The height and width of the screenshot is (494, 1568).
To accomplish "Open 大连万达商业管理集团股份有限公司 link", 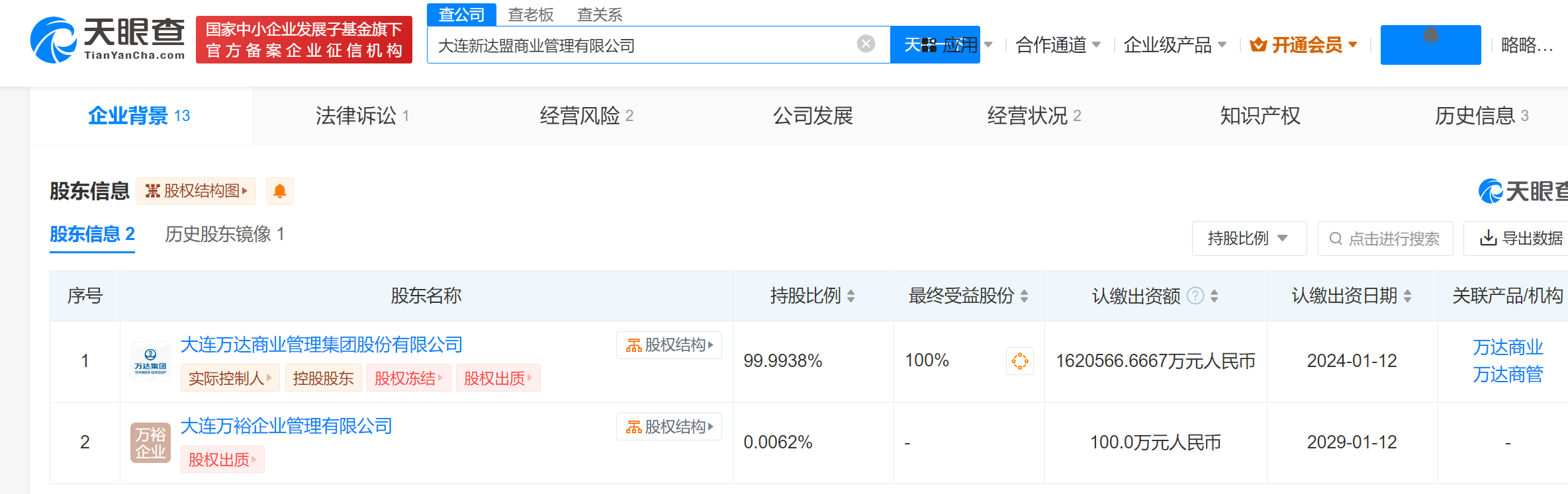I will click(322, 345).
